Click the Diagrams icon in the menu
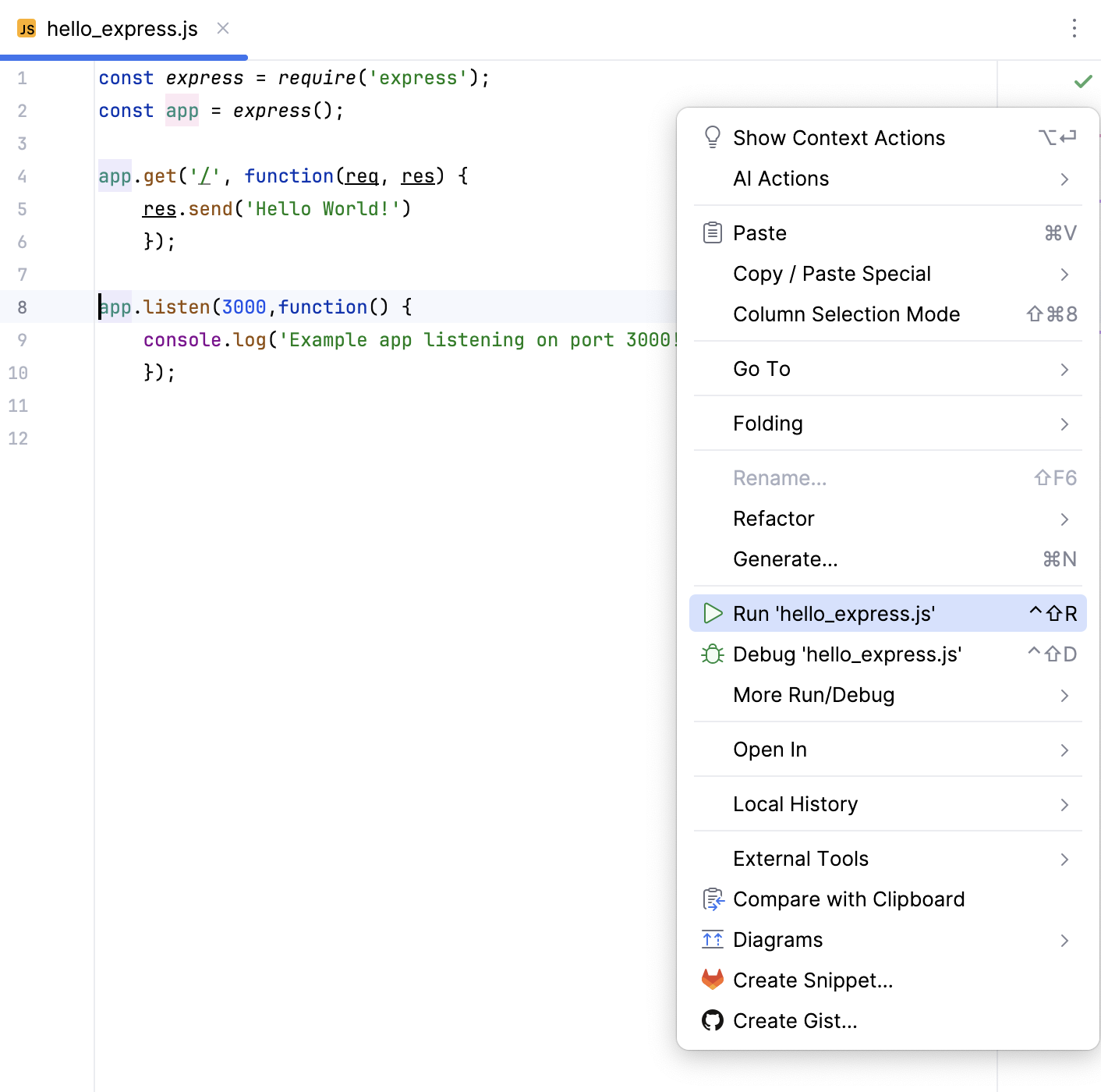This screenshot has width=1101, height=1092. [712, 940]
